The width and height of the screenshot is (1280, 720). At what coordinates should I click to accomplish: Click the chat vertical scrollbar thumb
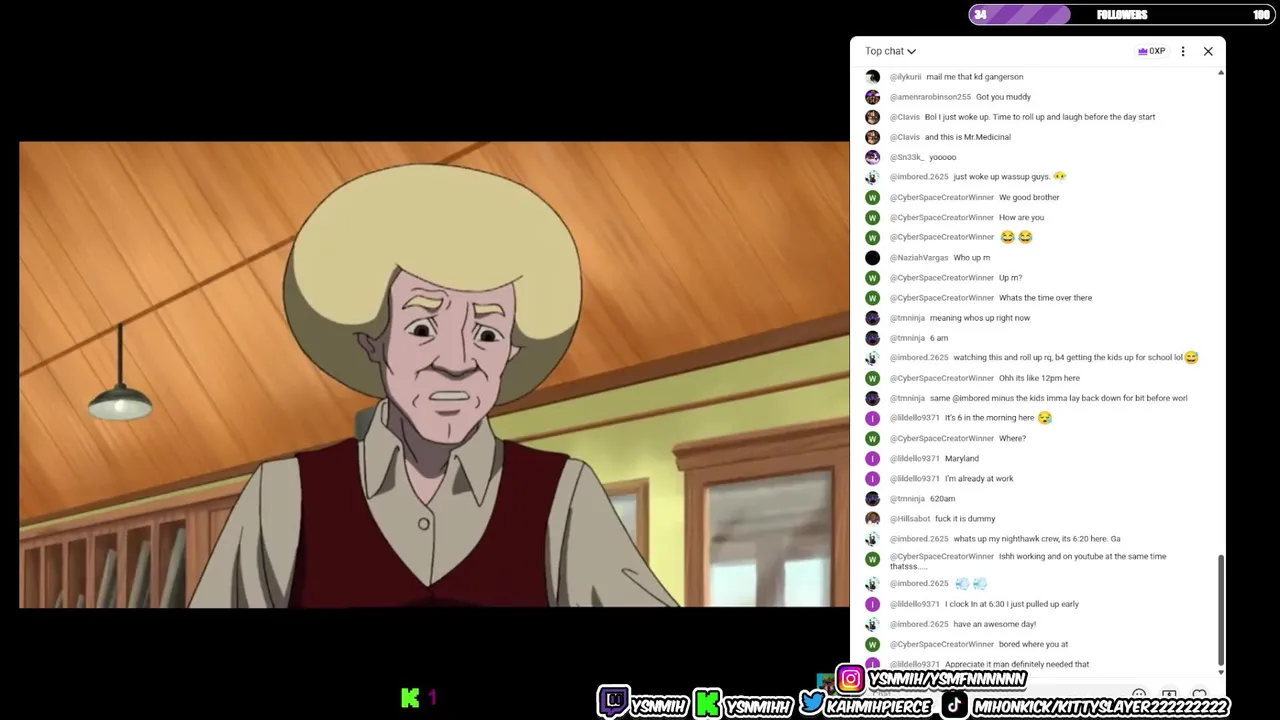click(1221, 610)
